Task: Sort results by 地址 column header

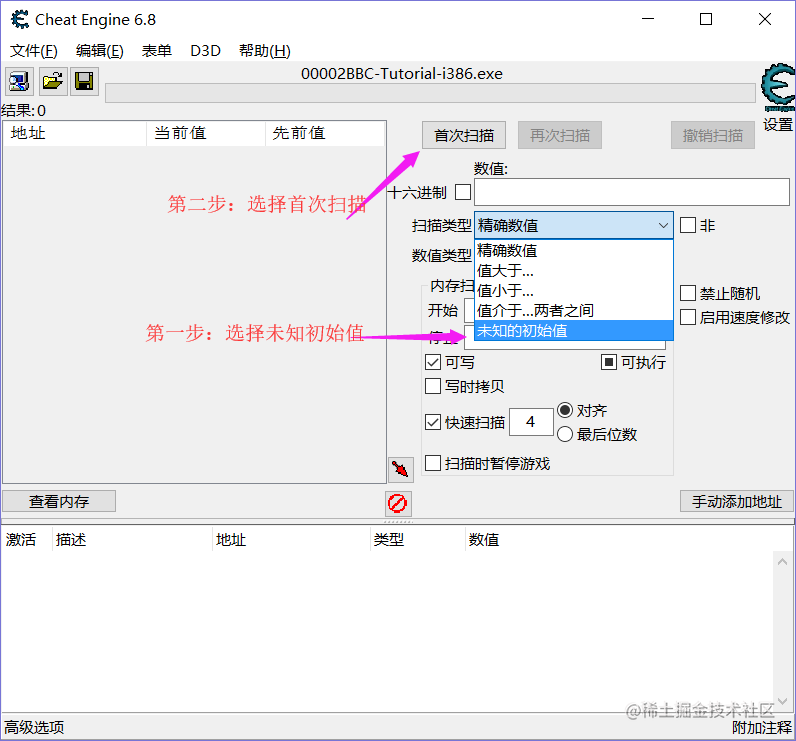Action: [x=75, y=133]
